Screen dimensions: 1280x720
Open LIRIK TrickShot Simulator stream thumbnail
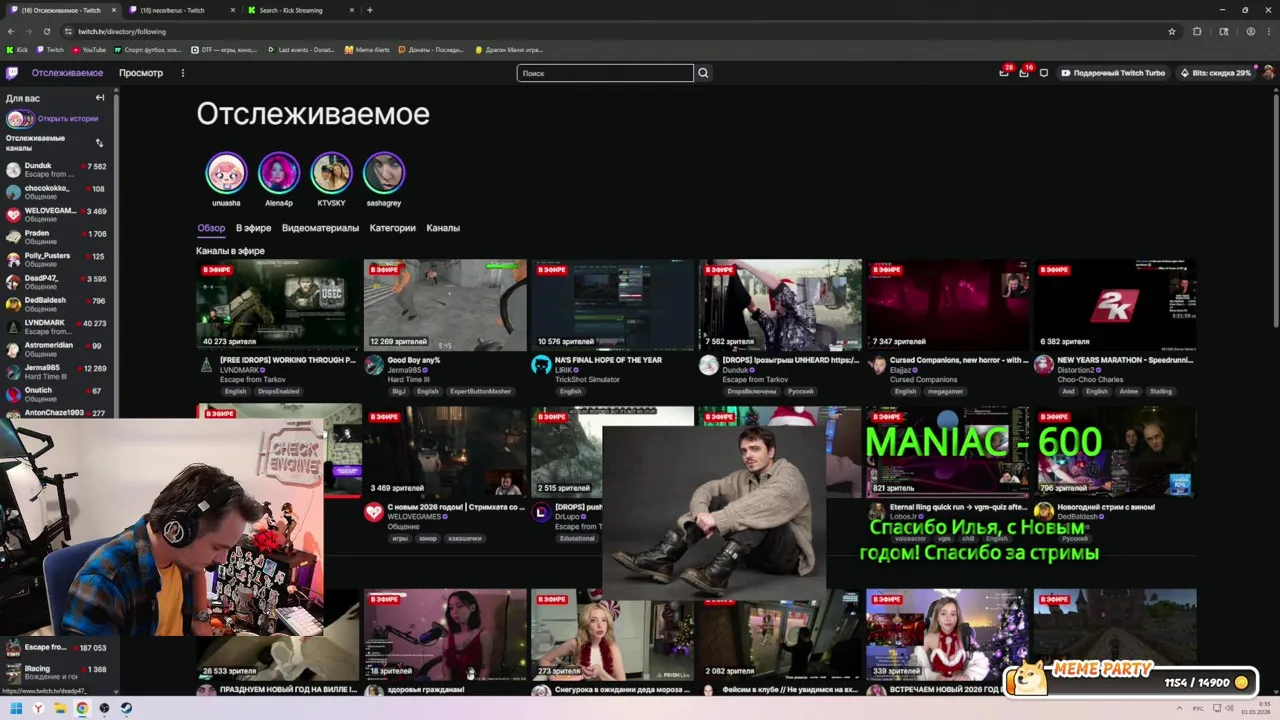pyautogui.click(x=612, y=305)
